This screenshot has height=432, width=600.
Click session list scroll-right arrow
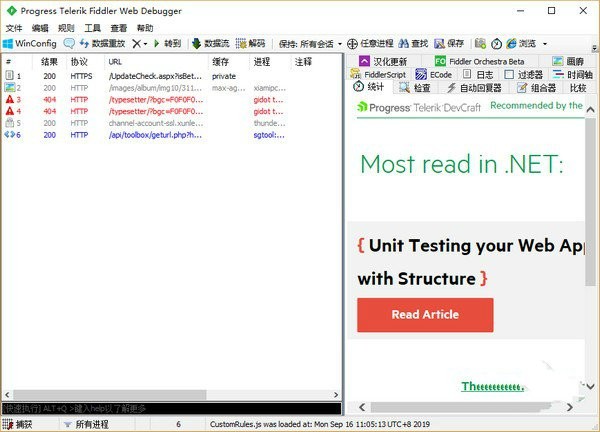click(x=336, y=395)
